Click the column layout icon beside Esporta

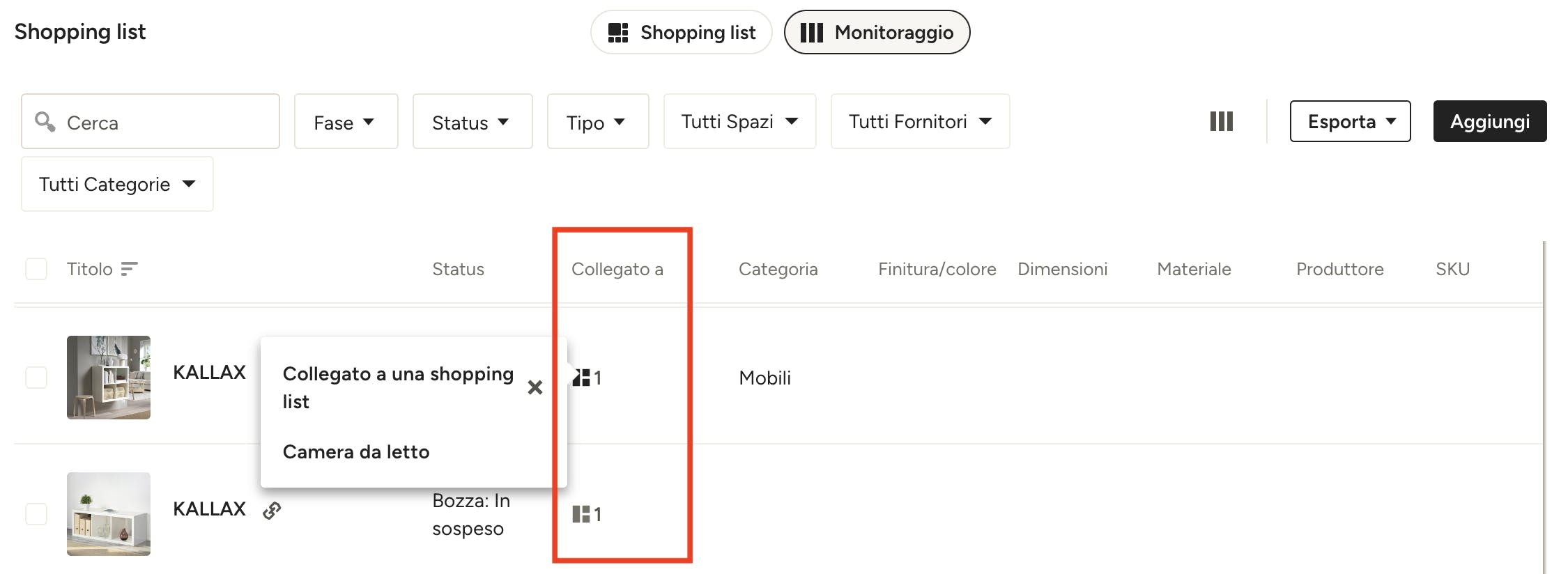pos(1221,121)
